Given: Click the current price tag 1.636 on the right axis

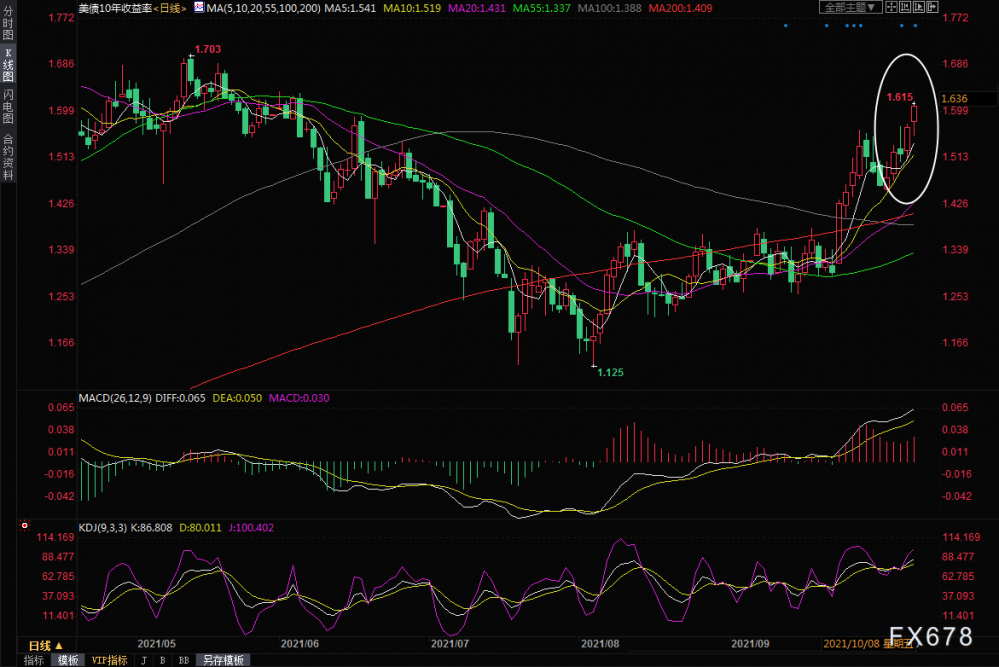Looking at the screenshot, I should [x=954, y=99].
